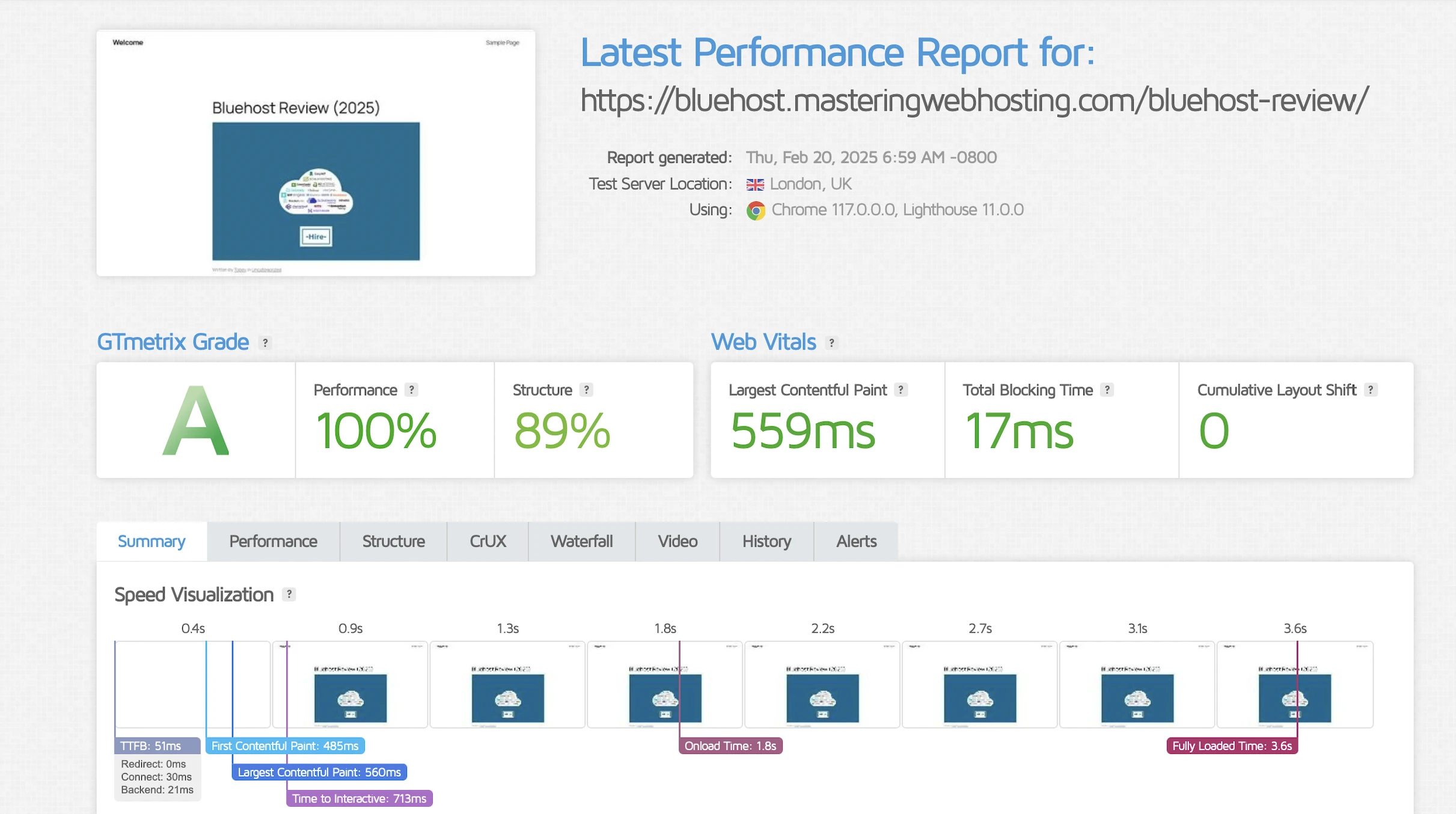Viewport: 1456px width, 814px height.
Task: Click the Bluehost Review page screenshot
Action: pyautogui.click(x=316, y=153)
